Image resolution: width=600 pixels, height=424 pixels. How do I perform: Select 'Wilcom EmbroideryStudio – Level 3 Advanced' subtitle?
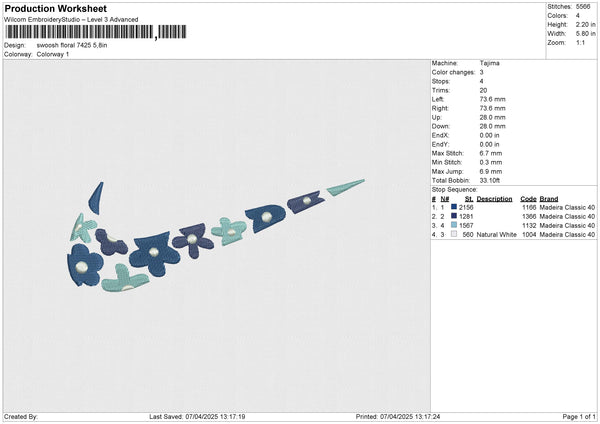(x=71, y=20)
